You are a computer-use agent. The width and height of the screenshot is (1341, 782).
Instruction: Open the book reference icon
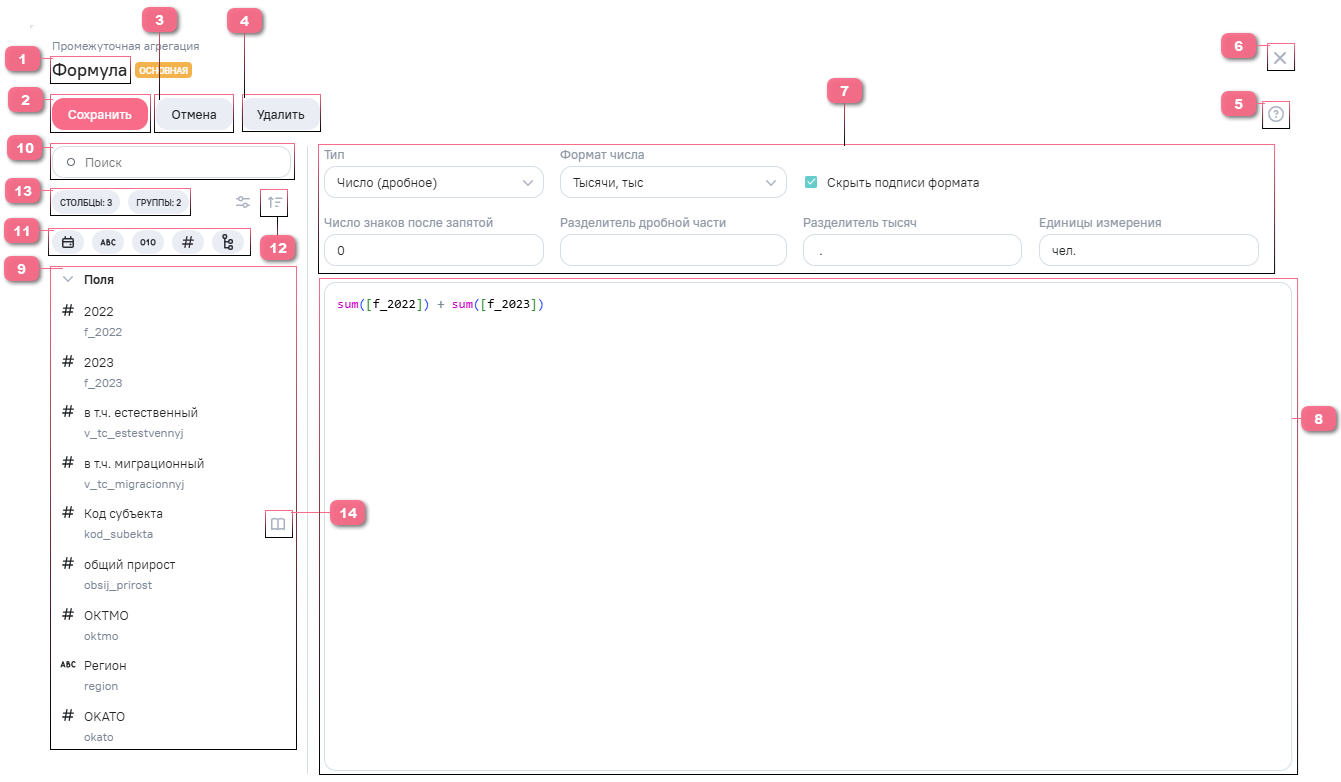279,524
